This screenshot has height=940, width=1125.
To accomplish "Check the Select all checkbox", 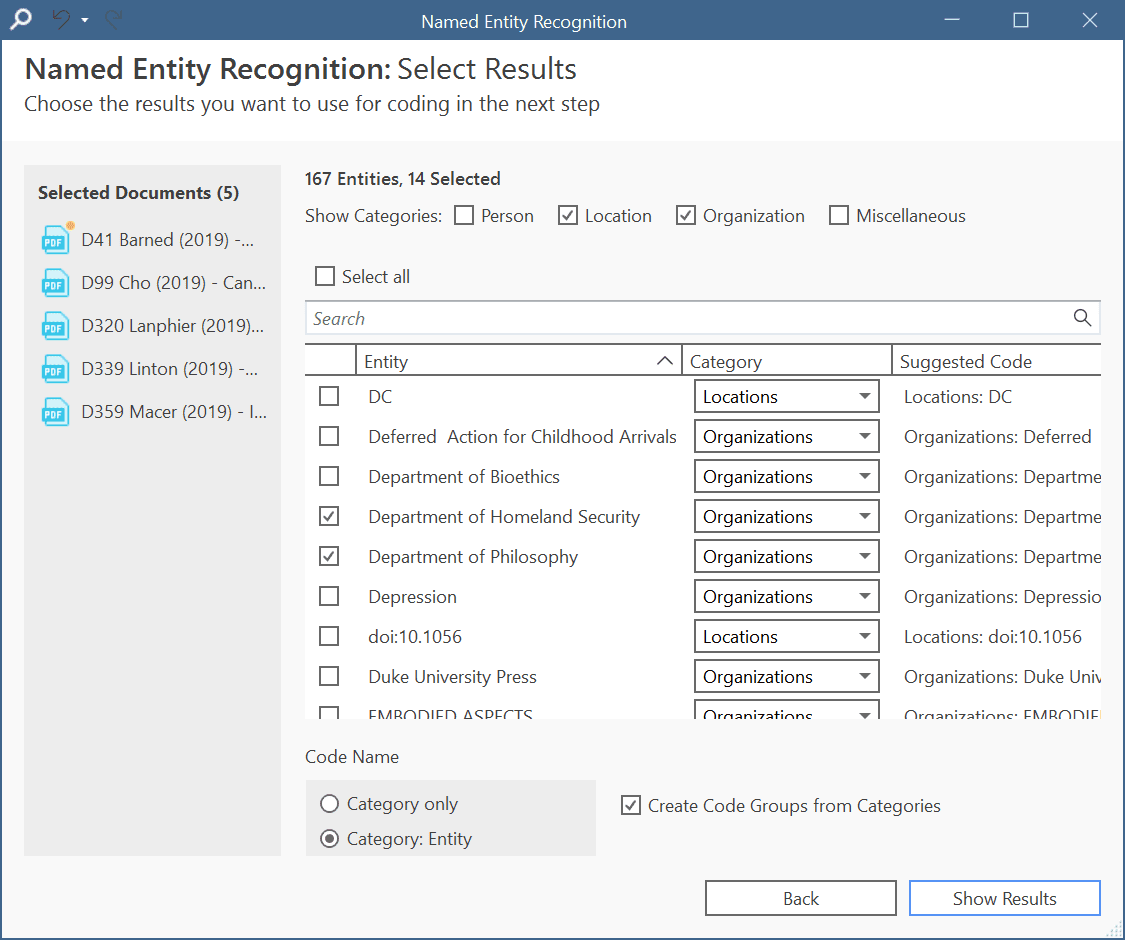I will (325, 276).
